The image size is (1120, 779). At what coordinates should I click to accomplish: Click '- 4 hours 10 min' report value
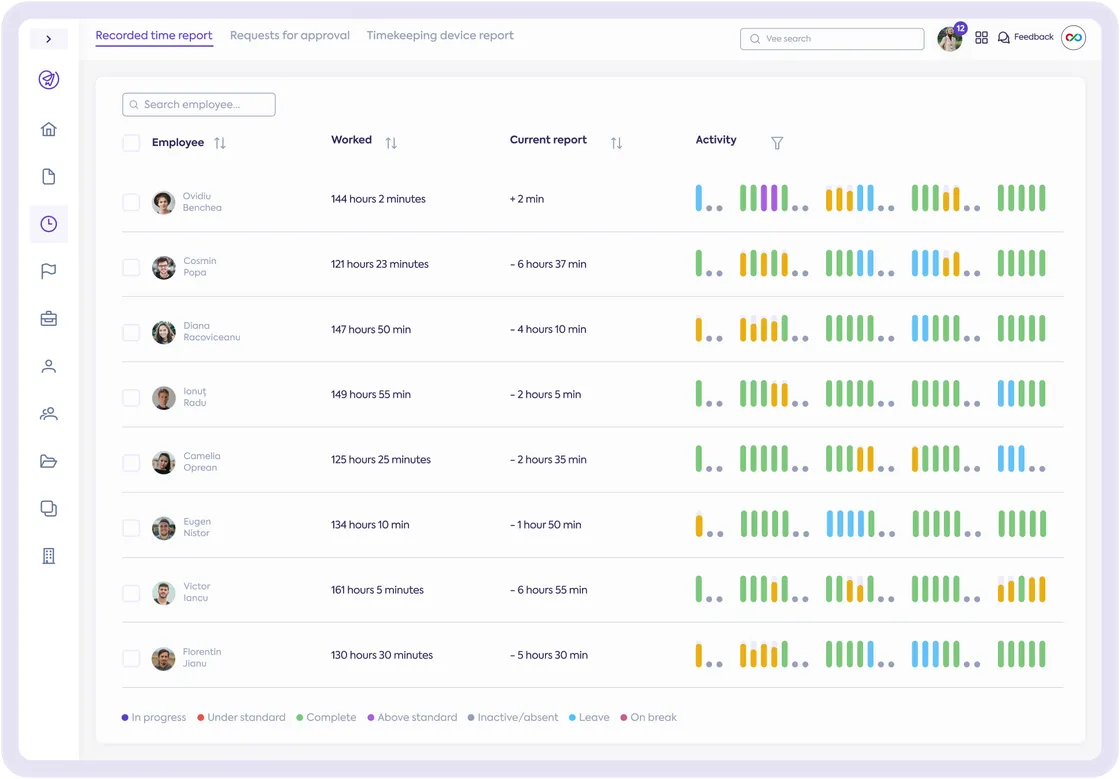(x=548, y=329)
